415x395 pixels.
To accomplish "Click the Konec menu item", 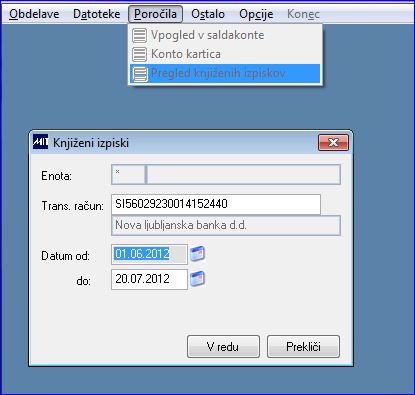I will click(303, 14).
